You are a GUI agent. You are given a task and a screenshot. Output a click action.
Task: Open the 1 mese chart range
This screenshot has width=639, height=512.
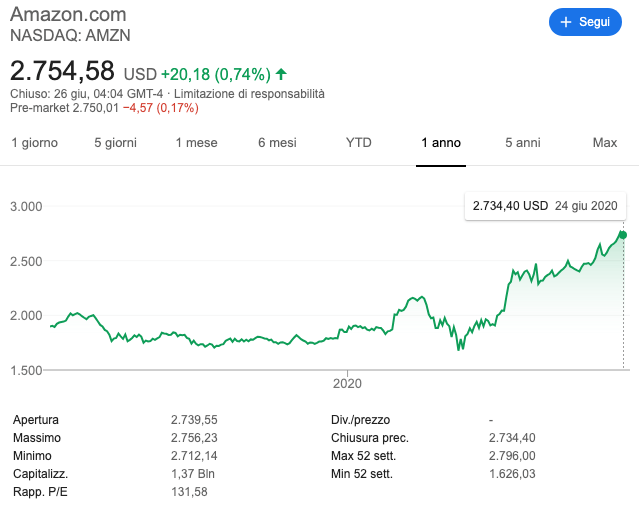click(x=196, y=143)
